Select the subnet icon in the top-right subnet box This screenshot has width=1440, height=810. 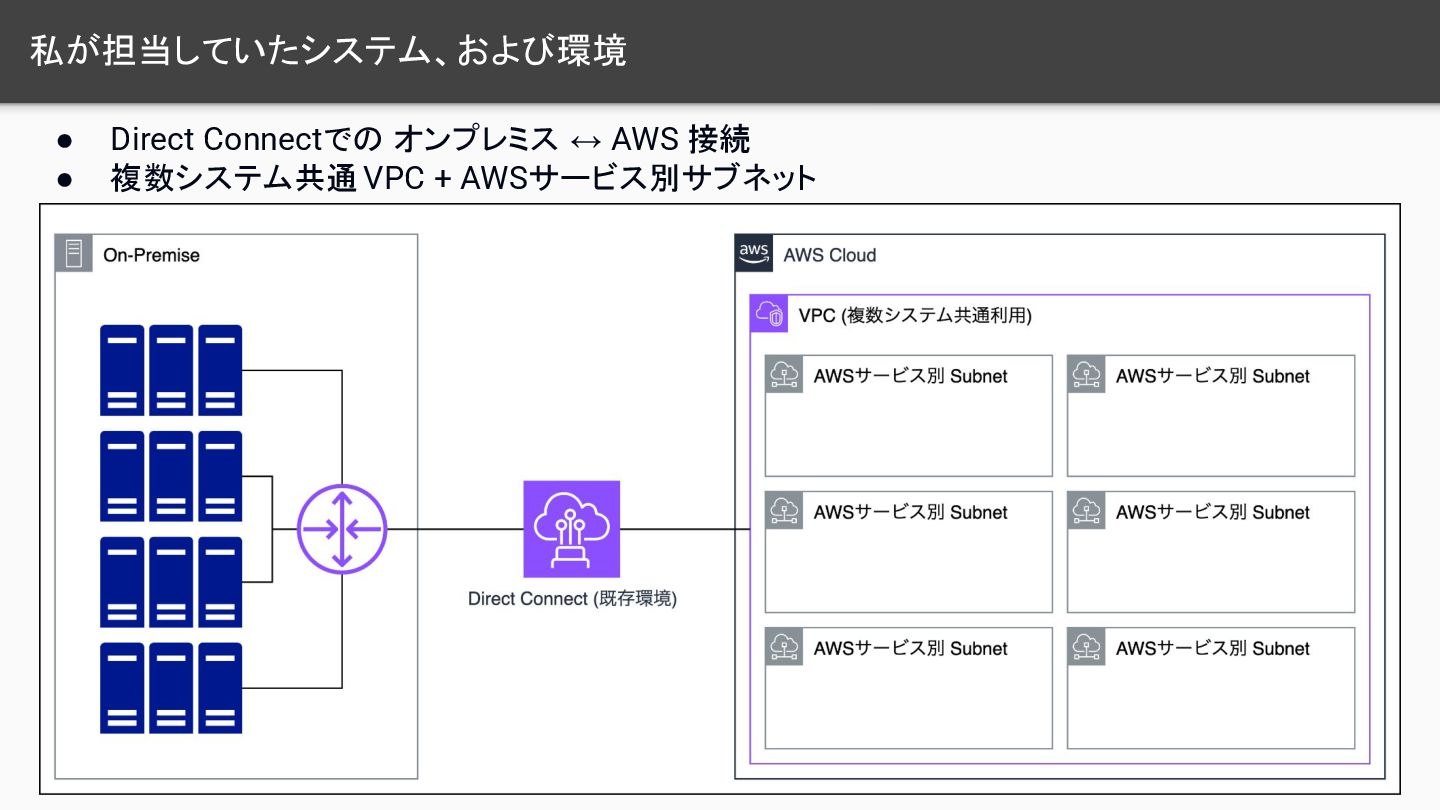pos(1087,375)
